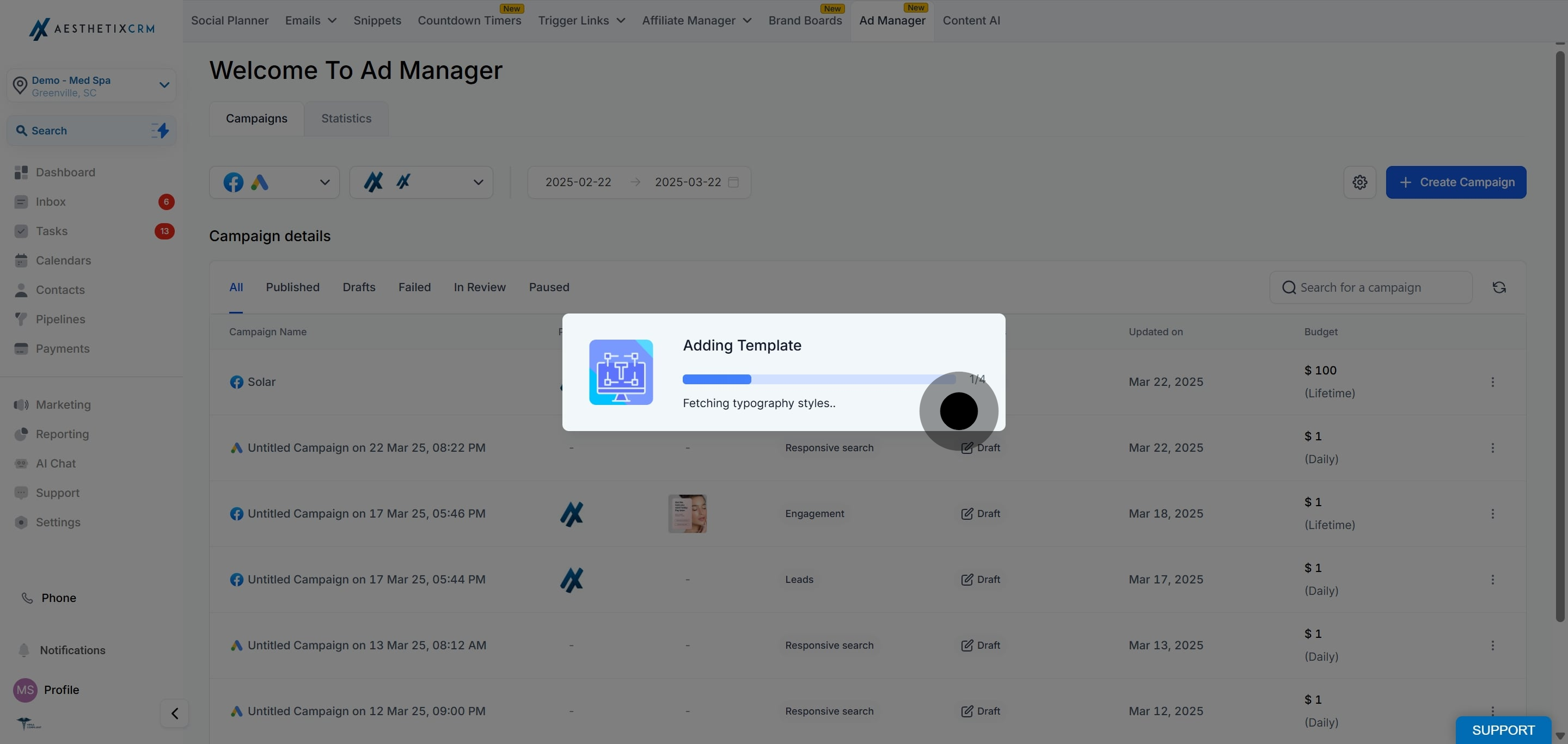This screenshot has width=1568, height=744.
Task: Switch to the Statistics tab
Action: 346,119
